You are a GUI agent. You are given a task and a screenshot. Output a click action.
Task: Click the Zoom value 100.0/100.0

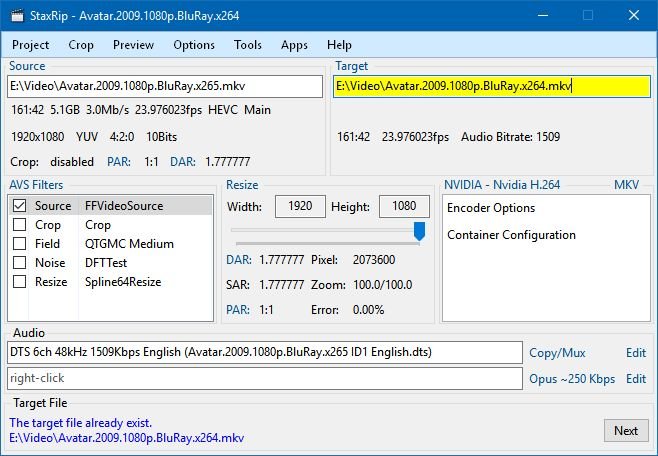click(383, 285)
